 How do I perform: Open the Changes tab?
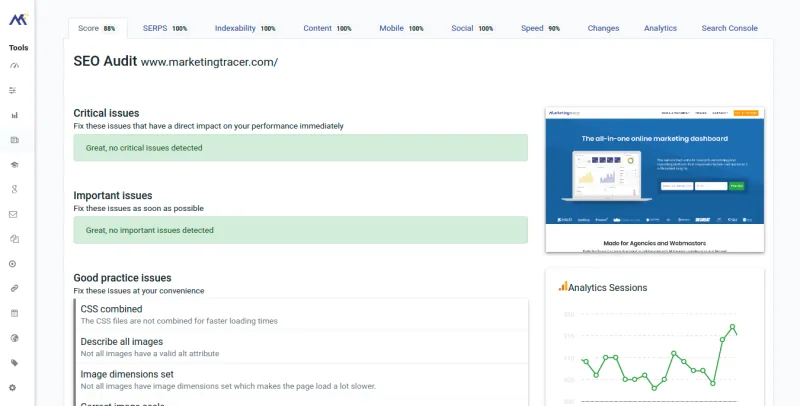pos(603,29)
